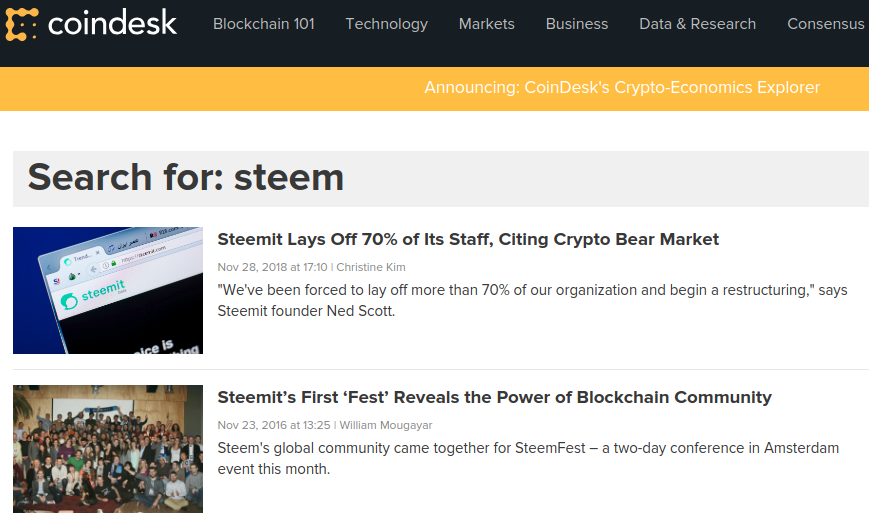View author Christine Kim's page

pos(371,267)
